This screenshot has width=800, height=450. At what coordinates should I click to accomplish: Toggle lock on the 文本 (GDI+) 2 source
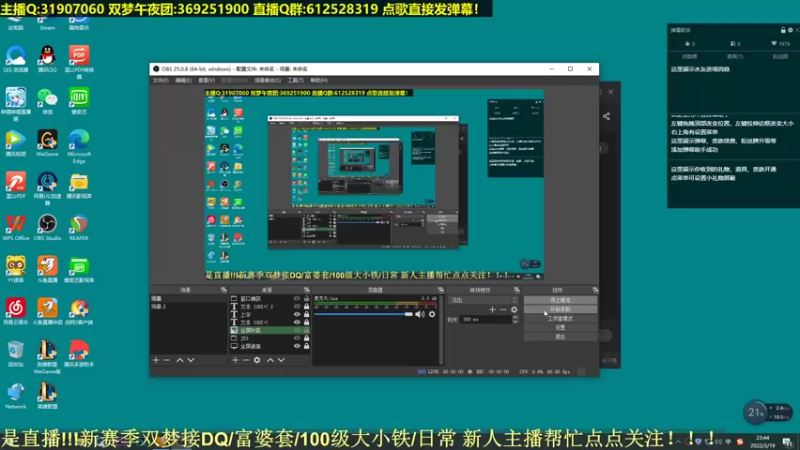click(307, 306)
